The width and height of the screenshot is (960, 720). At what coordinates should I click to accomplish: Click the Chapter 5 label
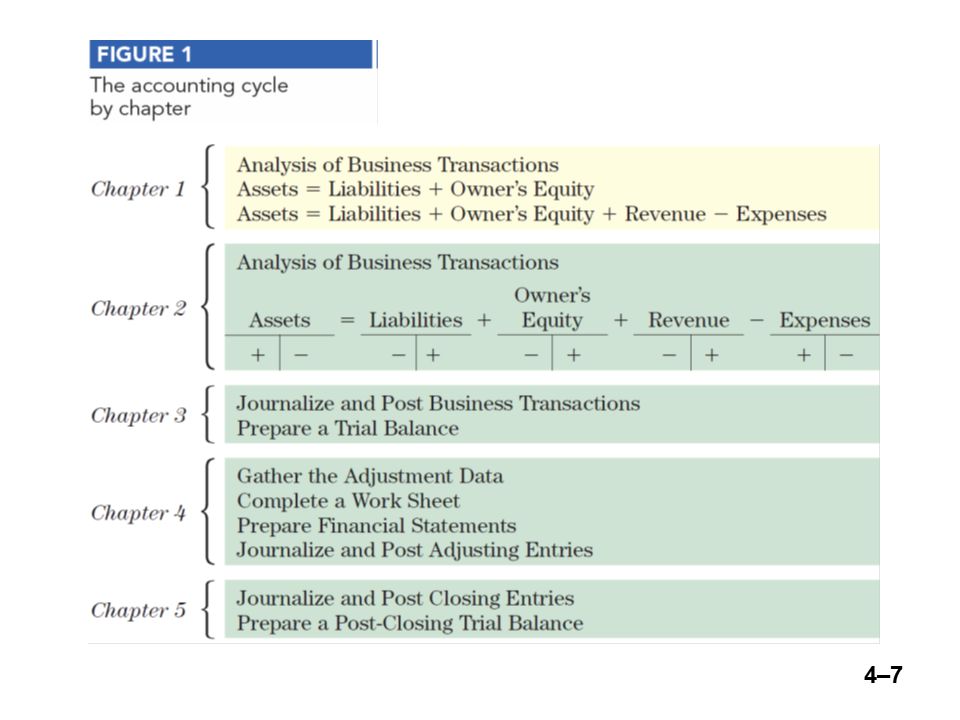coord(138,610)
